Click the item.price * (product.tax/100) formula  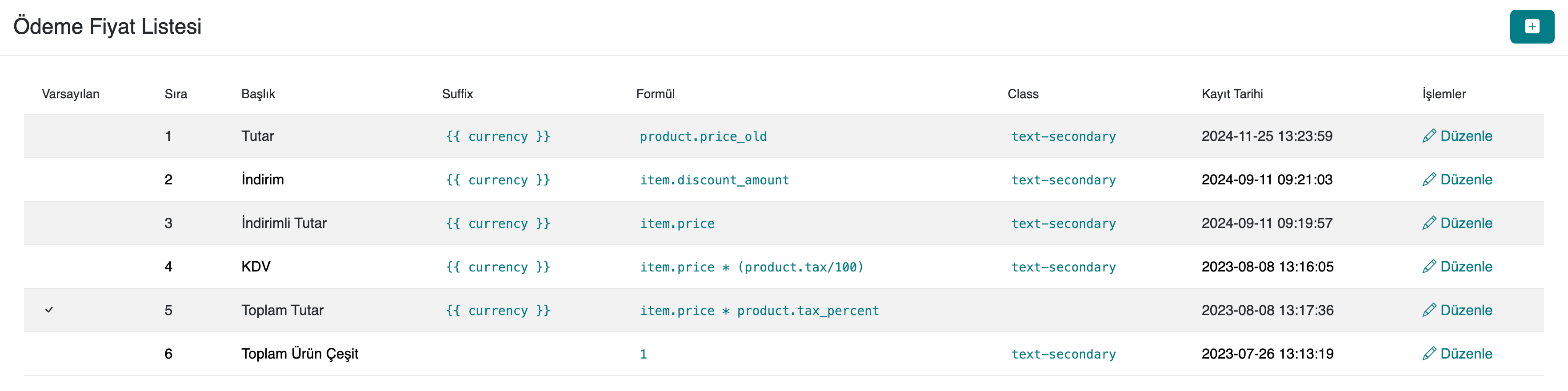751,267
